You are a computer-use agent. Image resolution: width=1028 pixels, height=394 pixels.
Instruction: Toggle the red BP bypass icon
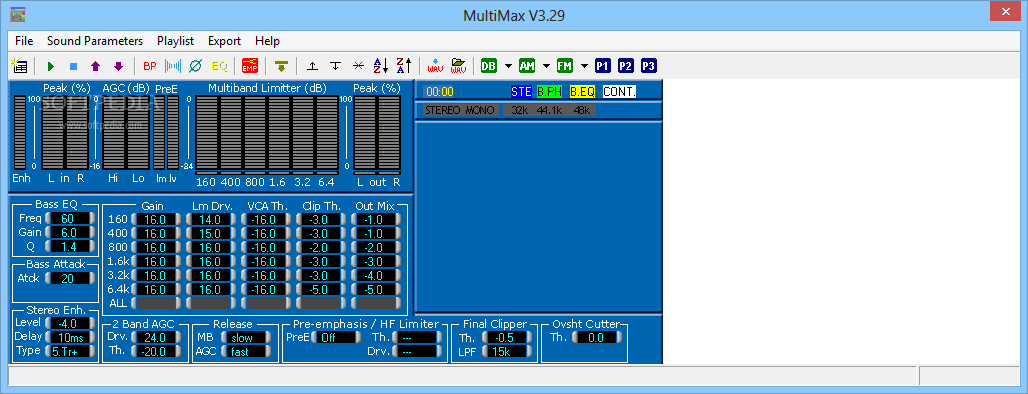pos(150,66)
